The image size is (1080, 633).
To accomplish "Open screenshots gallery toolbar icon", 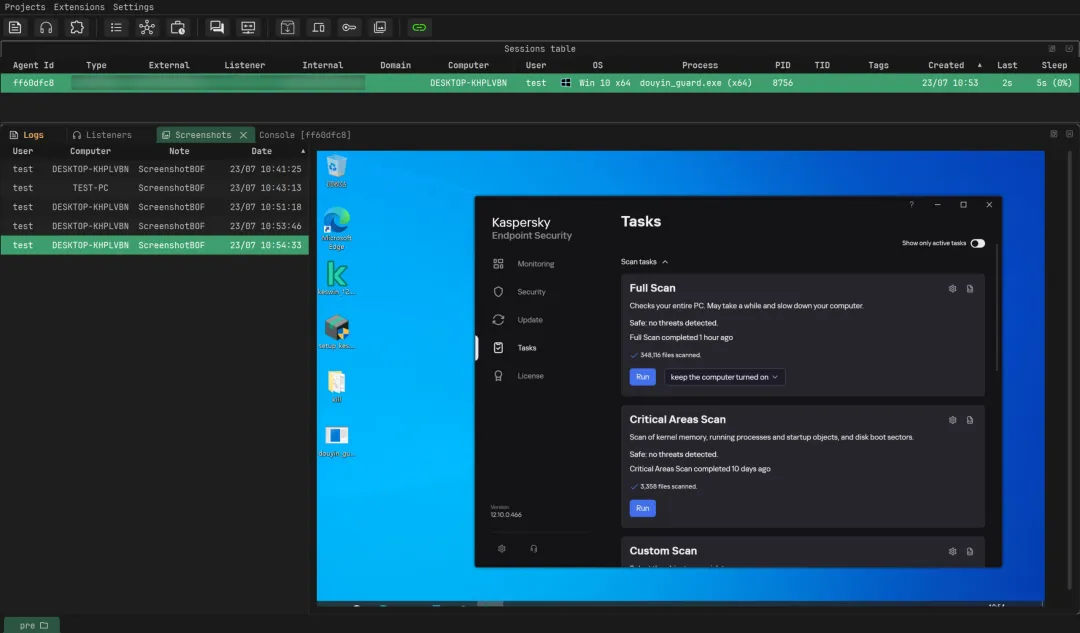I will click(380, 28).
